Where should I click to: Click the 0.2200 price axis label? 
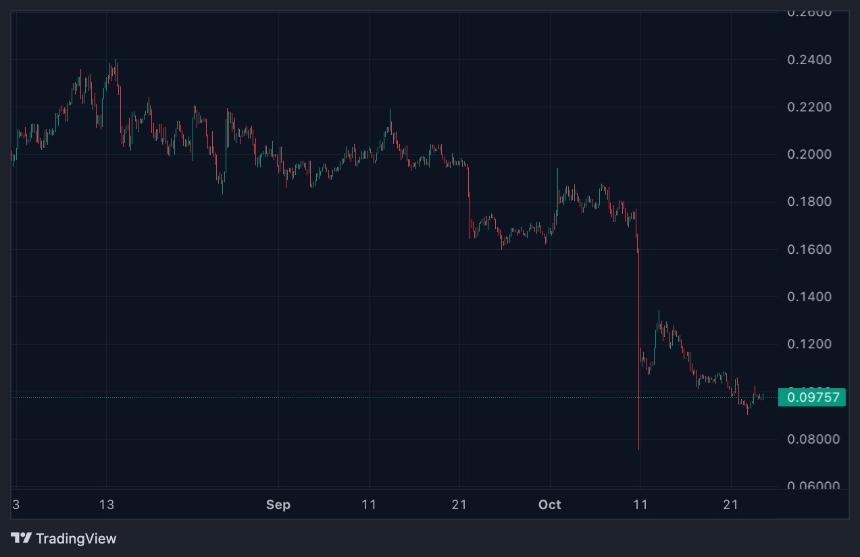coord(809,107)
